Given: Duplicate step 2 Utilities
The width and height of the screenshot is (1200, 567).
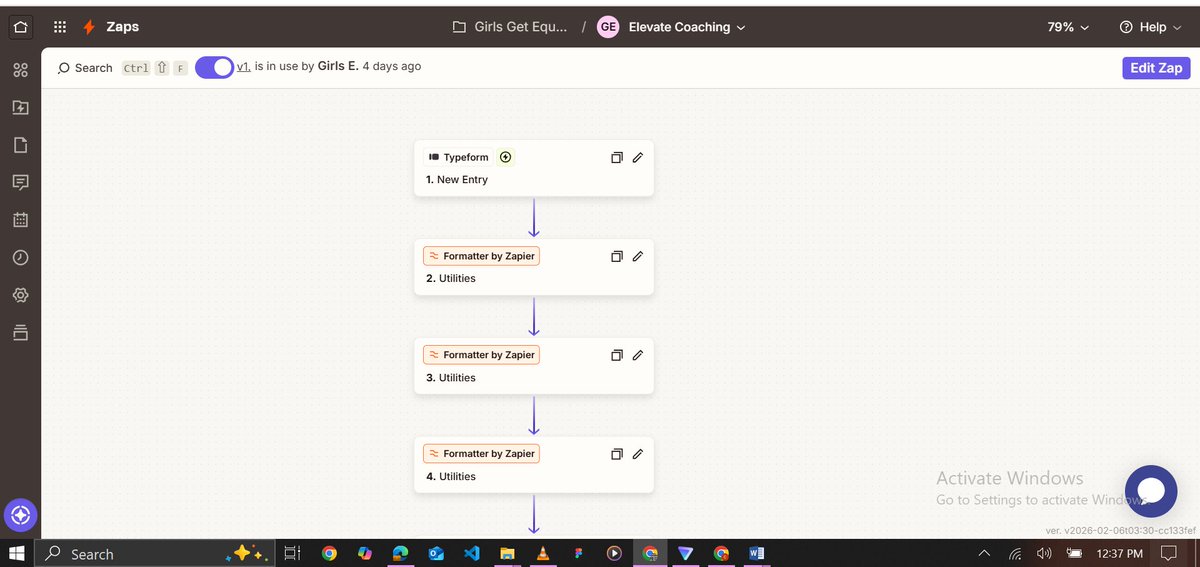Looking at the screenshot, I should pyautogui.click(x=617, y=256).
